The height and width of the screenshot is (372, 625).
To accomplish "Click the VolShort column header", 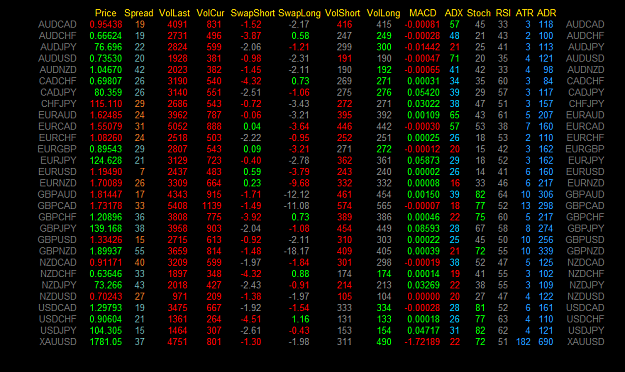I will 342,13.
